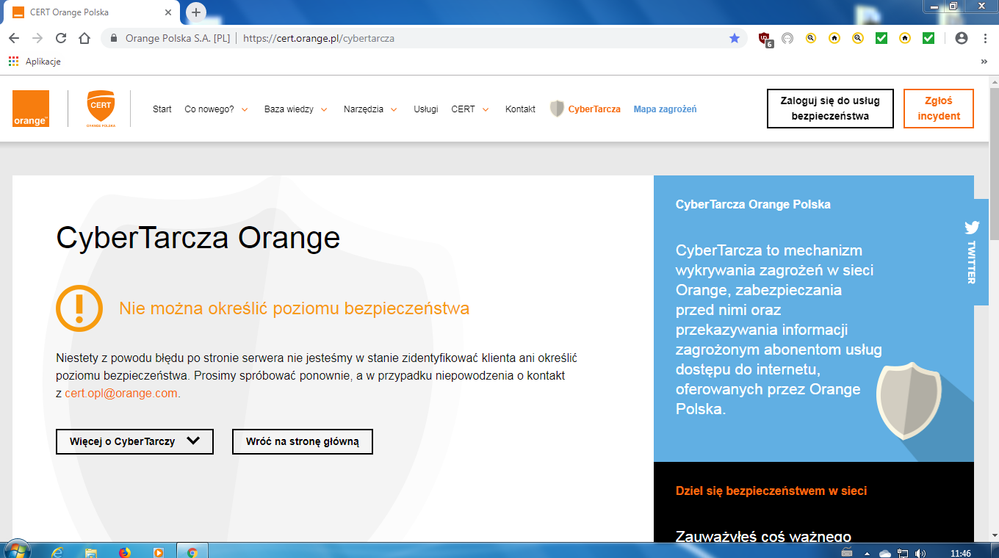Expand the Baza wiedzy dropdown menu

[296, 109]
